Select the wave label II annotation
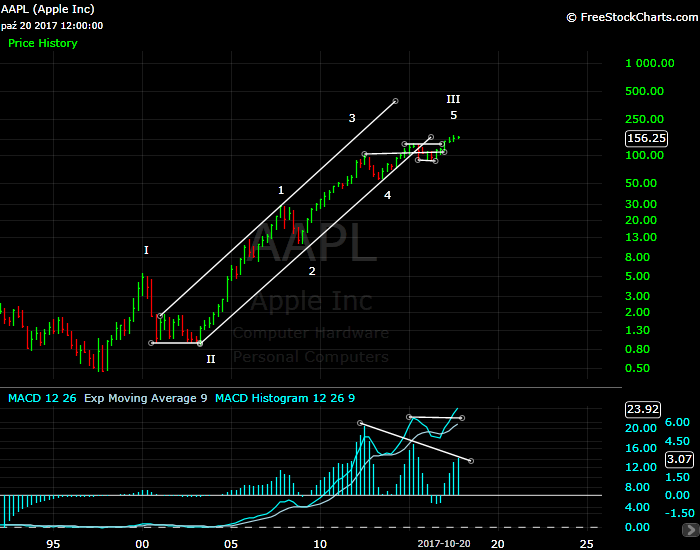 pyautogui.click(x=211, y=359)
